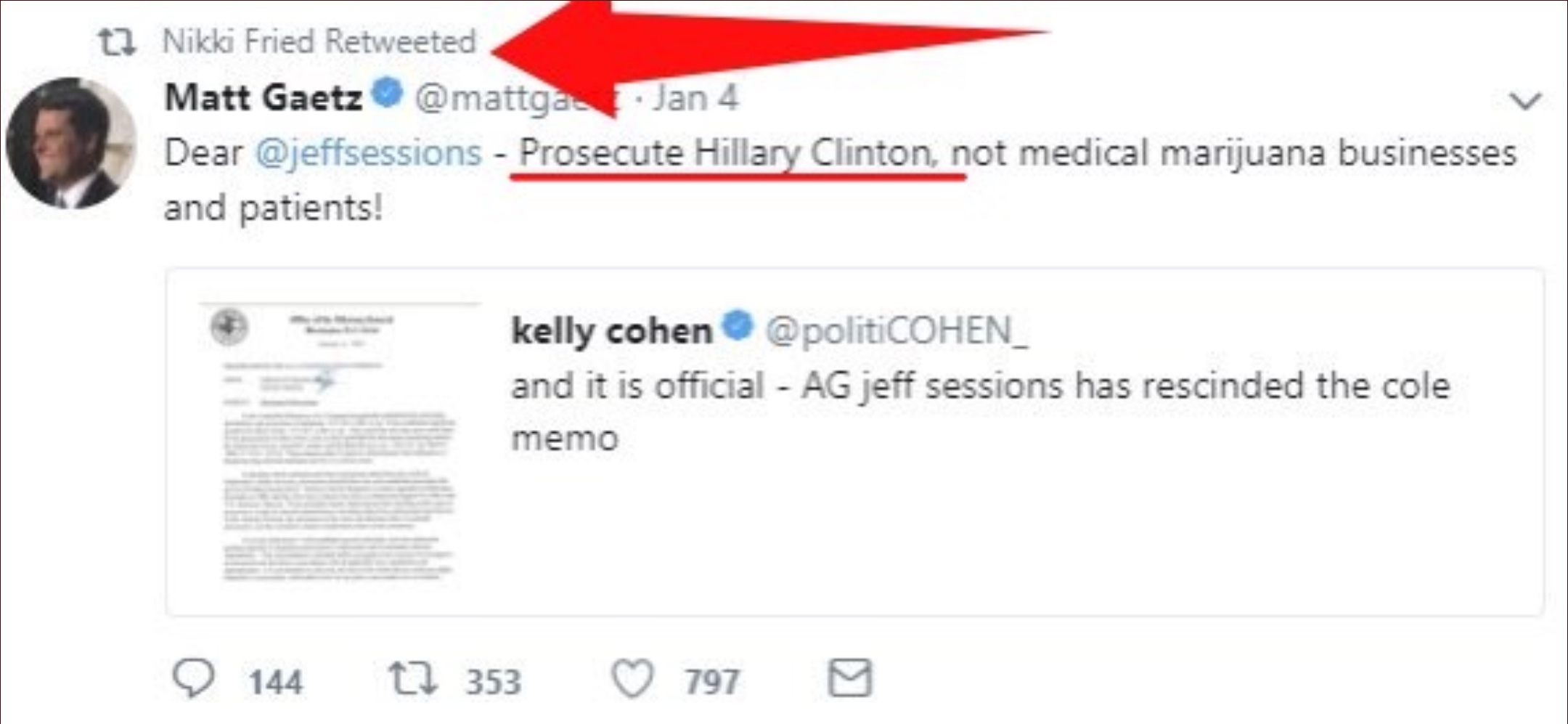Click kelly cohen's blue verified badge

pos(738,326)
